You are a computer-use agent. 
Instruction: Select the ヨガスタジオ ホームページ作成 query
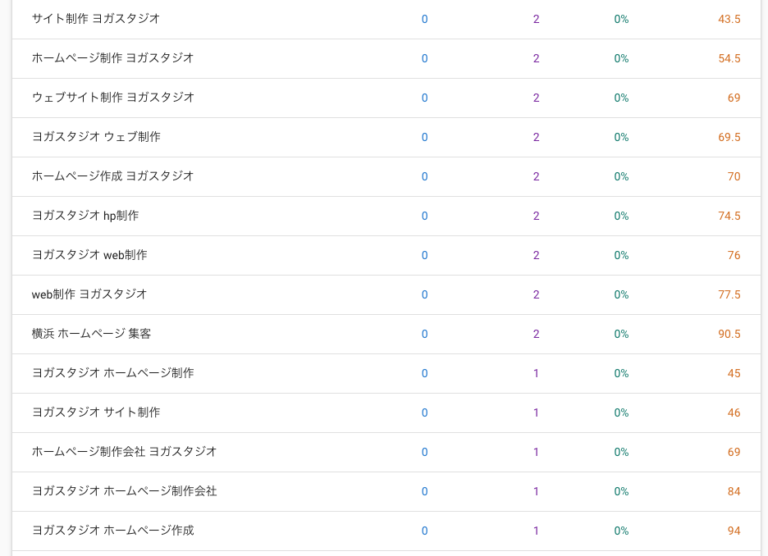pos(113,530)
